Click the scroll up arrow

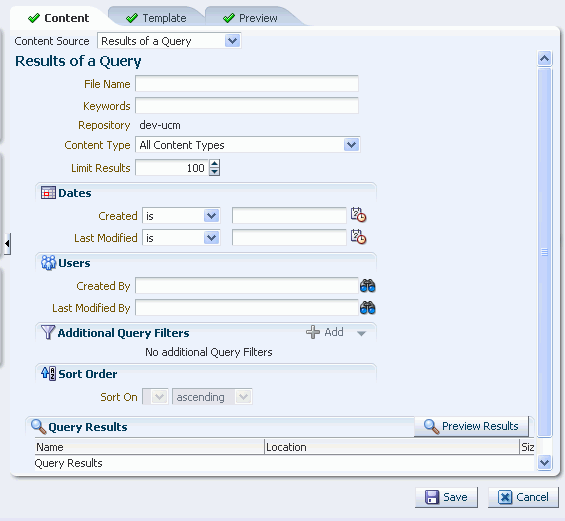pyautogui.click(x=544, y=58)
